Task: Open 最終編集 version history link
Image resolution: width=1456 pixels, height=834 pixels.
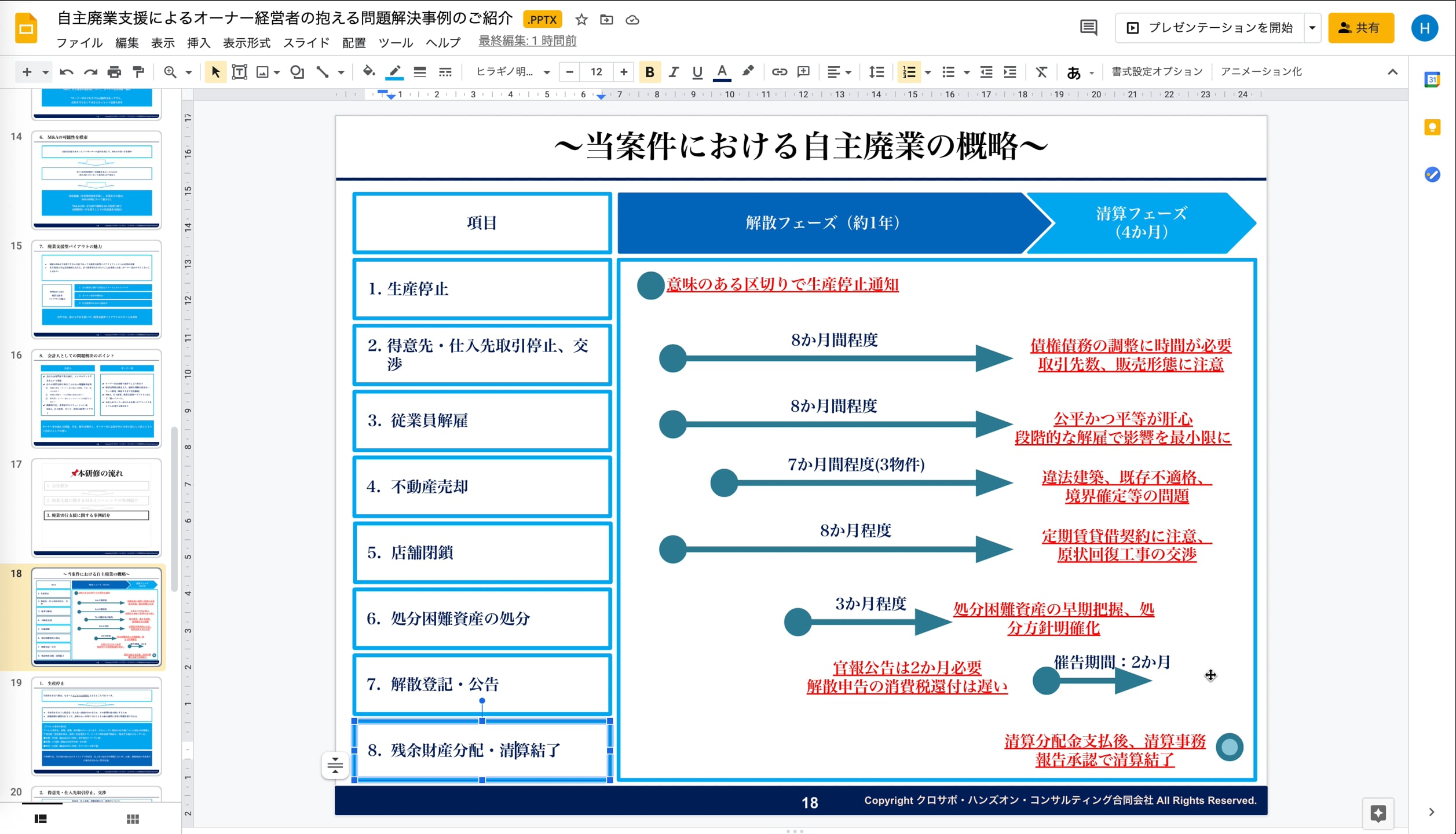Action: (526, 41)
